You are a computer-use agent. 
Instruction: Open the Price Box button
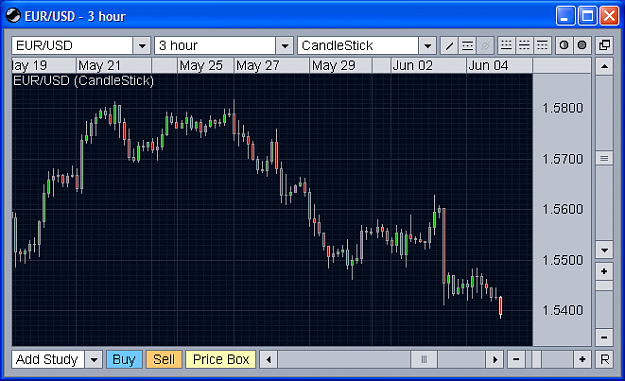coord(221,359)
